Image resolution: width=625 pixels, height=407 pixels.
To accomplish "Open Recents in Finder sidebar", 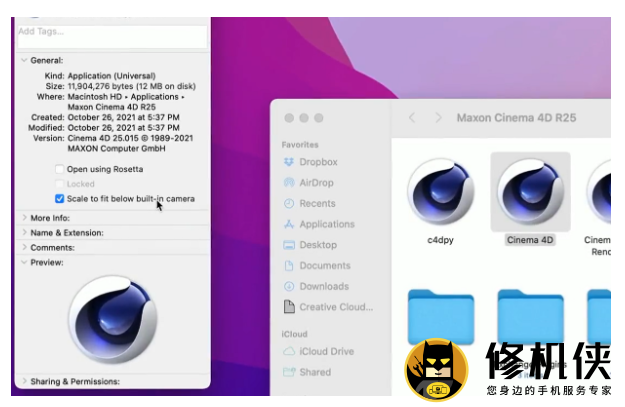I will [x=318, y=203].
